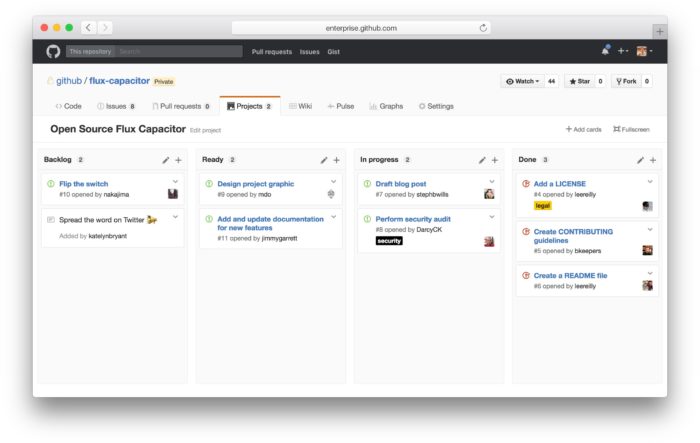Switch to the Code tab
Image resolution: width=700 pixels, height=443 pixels.
coord(68,106)
